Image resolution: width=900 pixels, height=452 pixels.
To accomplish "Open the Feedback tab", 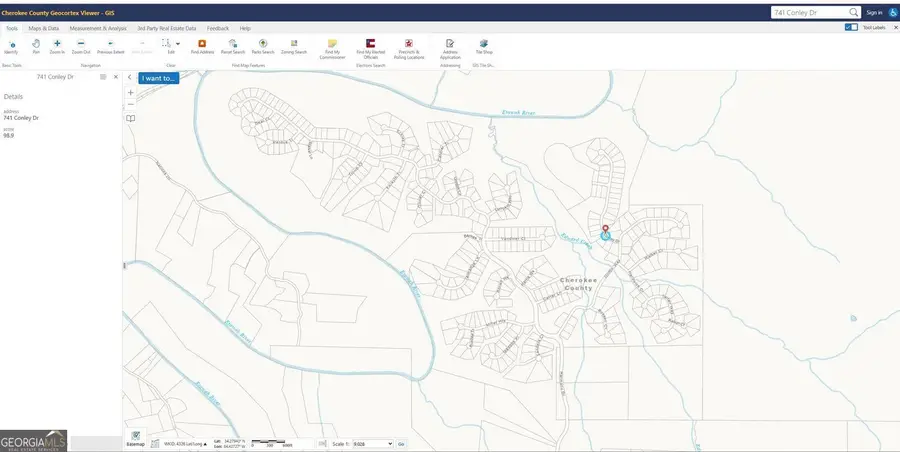I will pos(218,28).
